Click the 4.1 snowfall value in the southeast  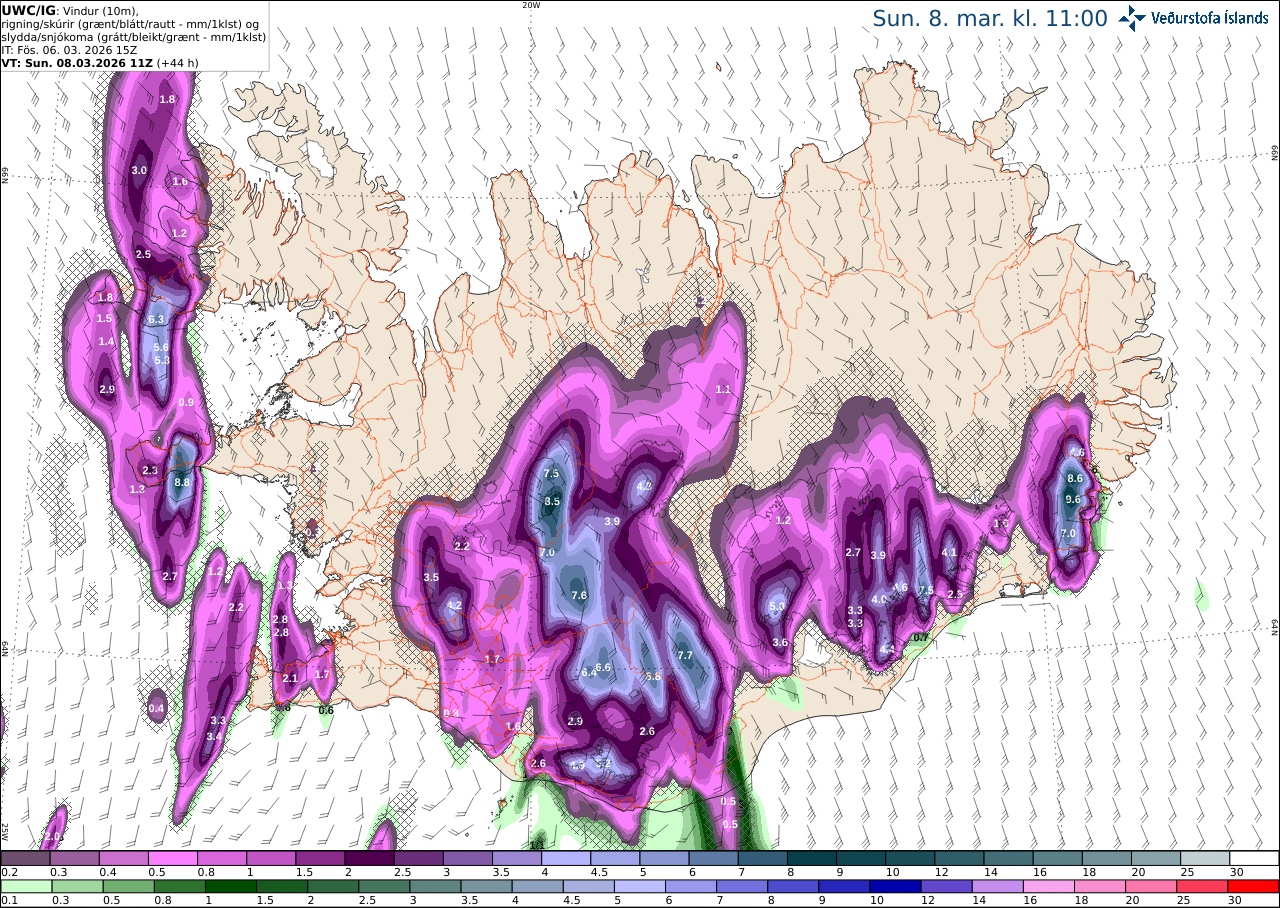[x=950, y=552]
